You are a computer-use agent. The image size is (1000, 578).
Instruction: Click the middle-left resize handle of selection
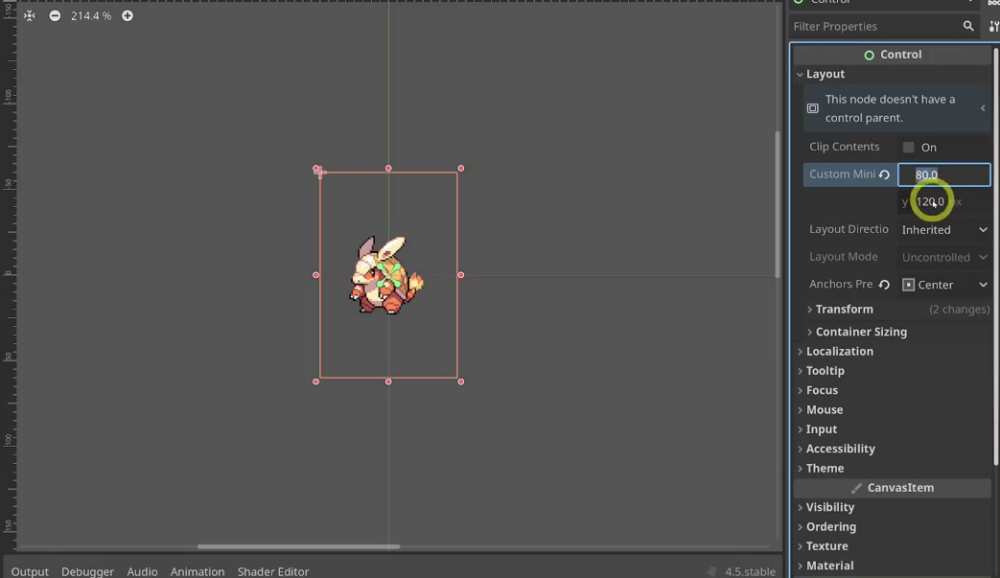point(316,275)
